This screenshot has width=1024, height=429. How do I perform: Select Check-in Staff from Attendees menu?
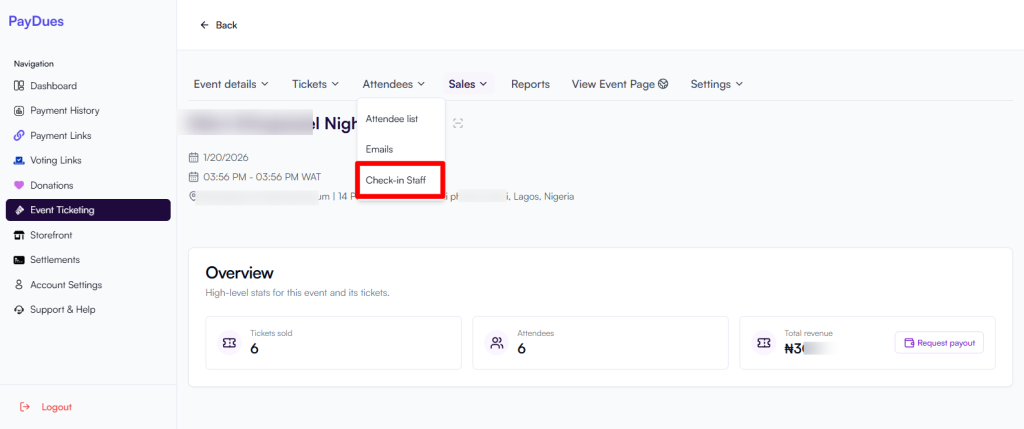(396, 180)
